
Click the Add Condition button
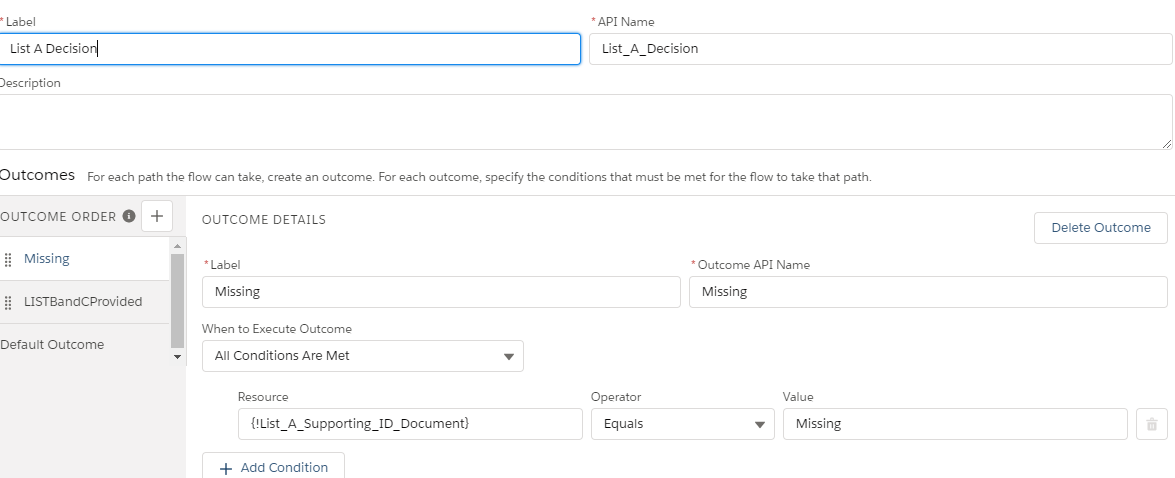click(273, 467)
